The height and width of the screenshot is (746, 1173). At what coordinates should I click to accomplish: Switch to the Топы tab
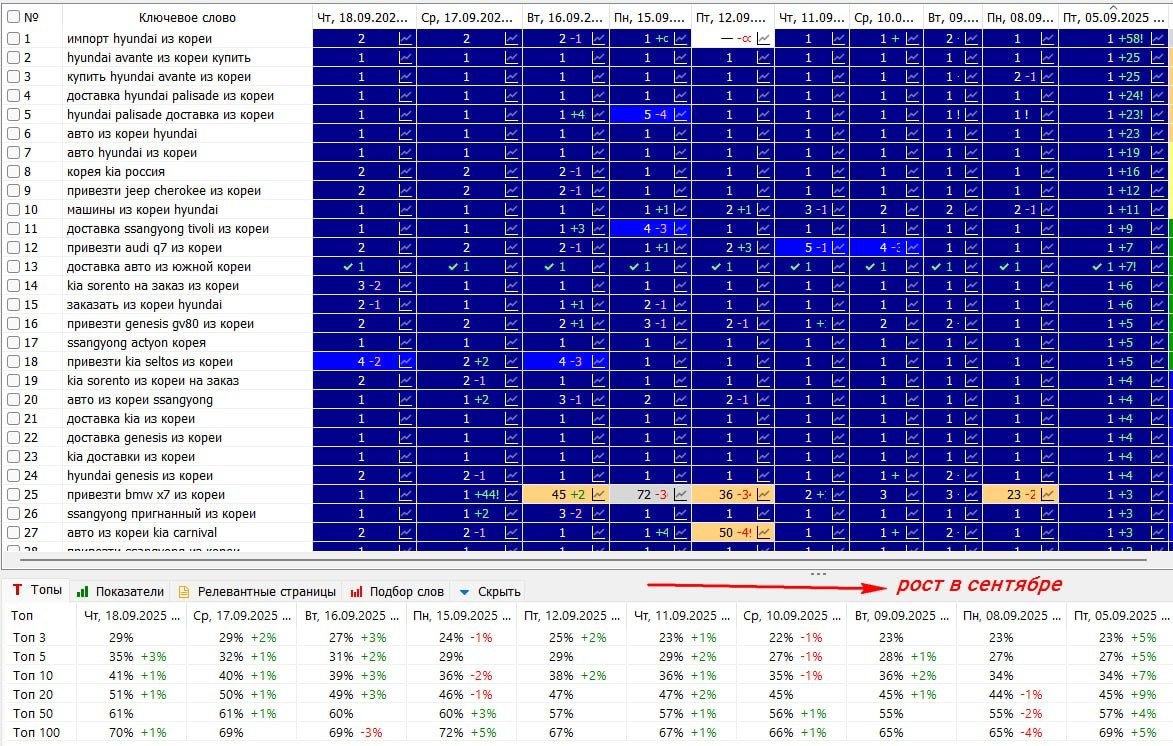coord(37,590)
